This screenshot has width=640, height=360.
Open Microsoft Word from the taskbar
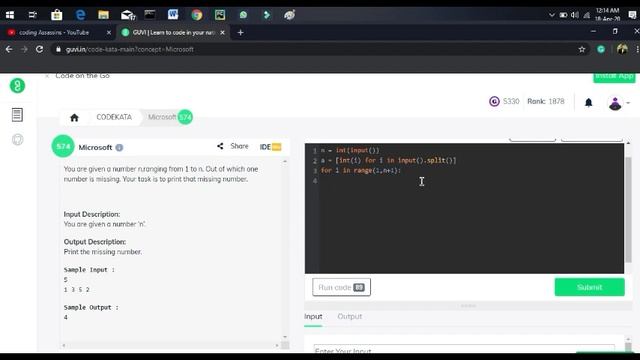(173, 15)
